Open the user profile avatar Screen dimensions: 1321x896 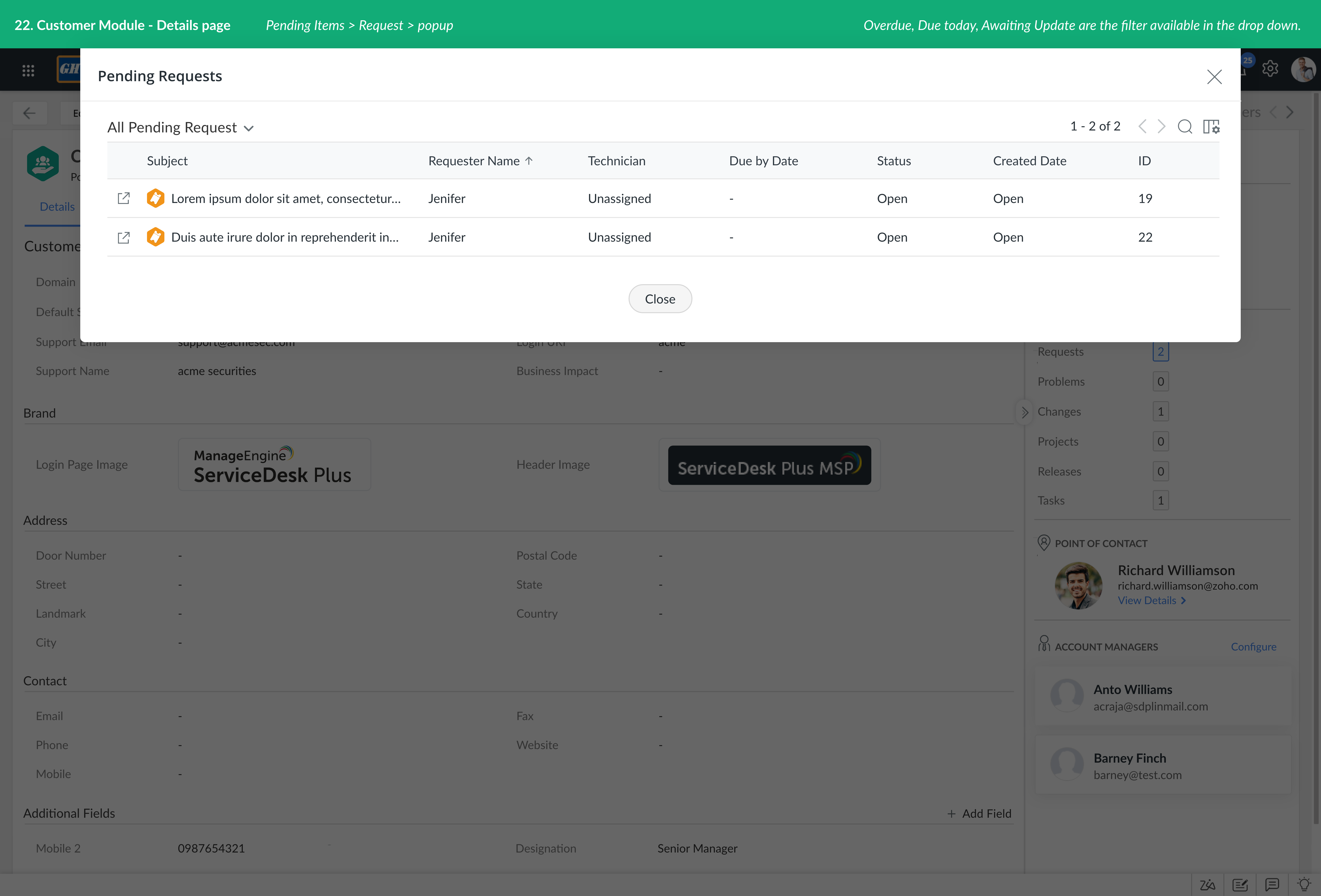1303,69
